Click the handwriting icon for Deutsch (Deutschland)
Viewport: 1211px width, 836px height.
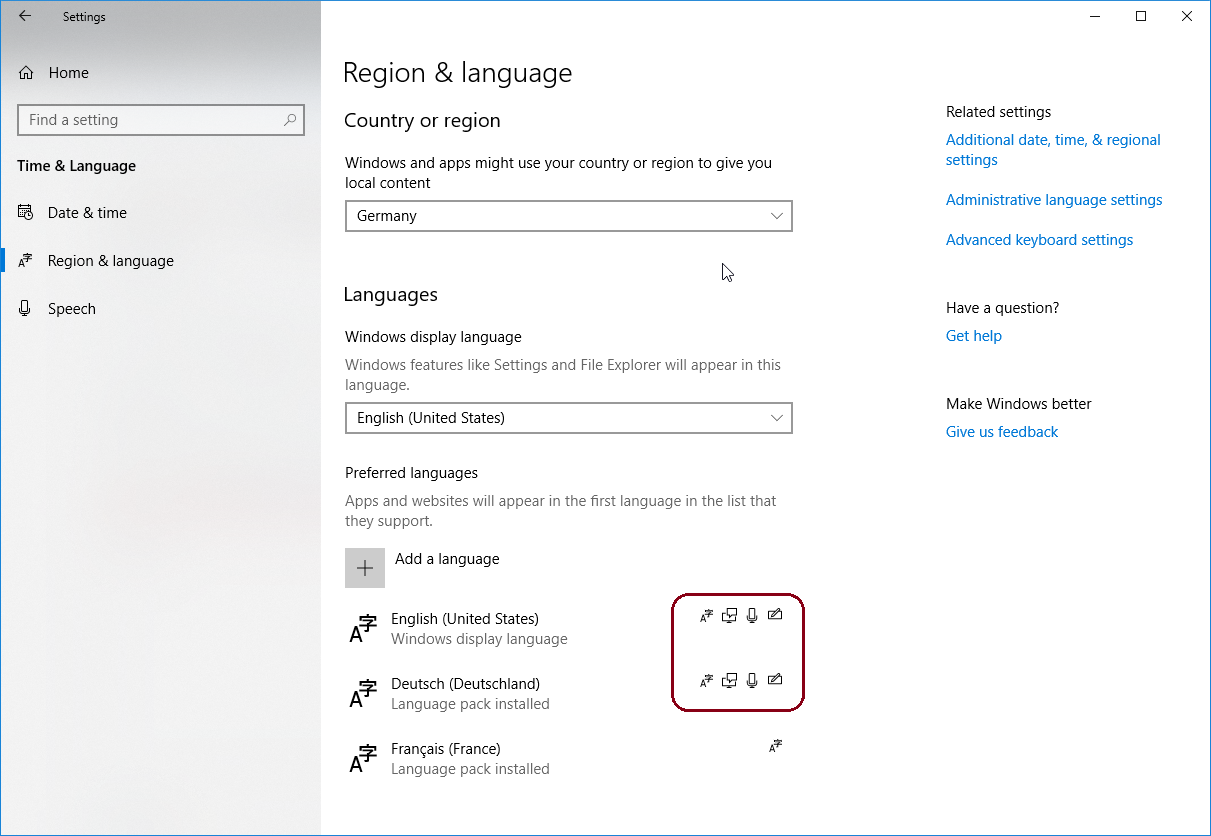coord(775,681)
